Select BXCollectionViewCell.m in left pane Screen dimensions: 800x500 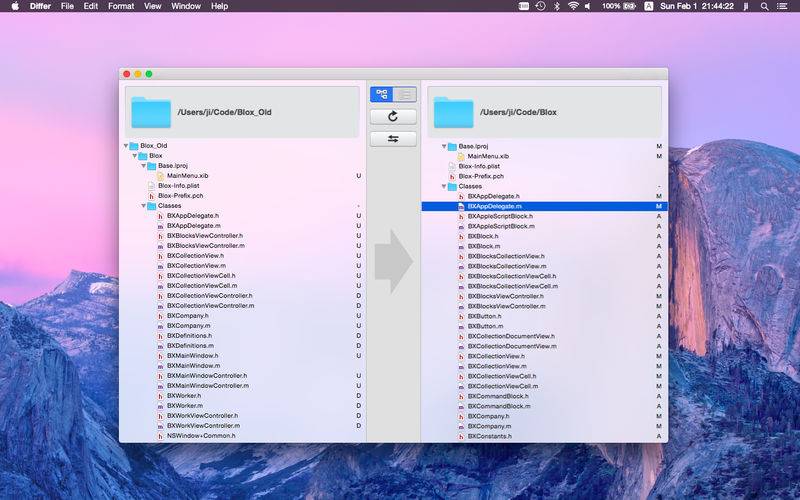click(x=202, y=286)
